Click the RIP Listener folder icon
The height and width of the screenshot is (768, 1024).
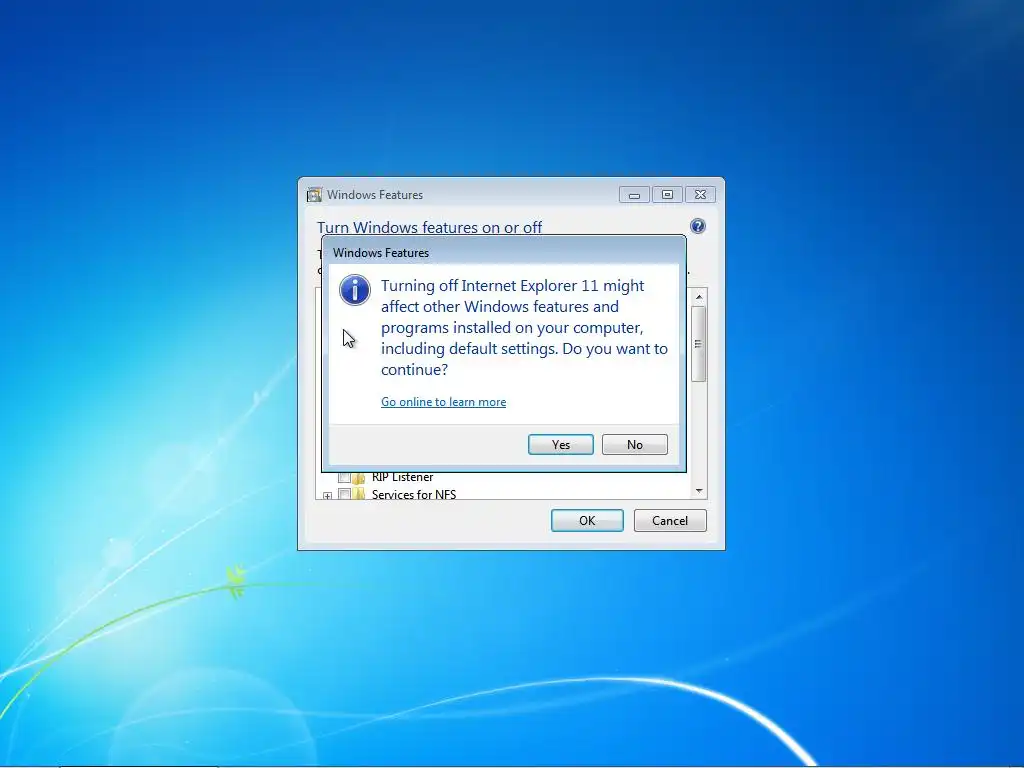click(x=359, y=478)
